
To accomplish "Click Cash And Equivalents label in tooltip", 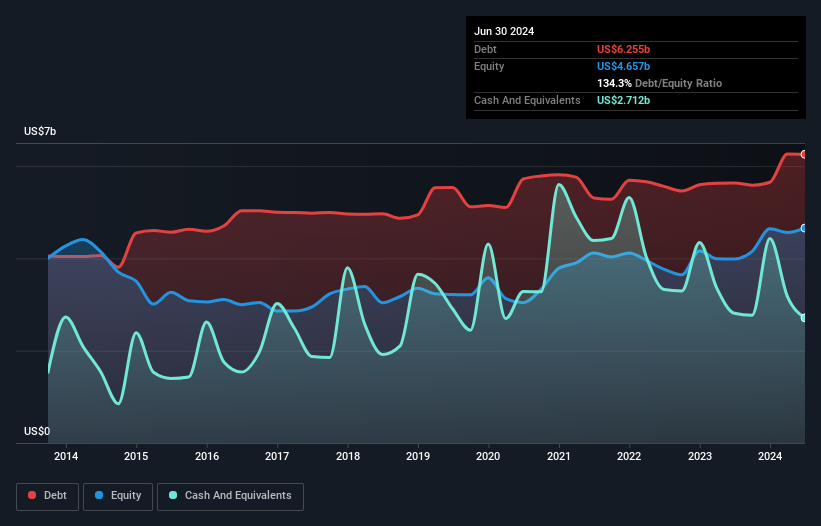I will [527, 100].
